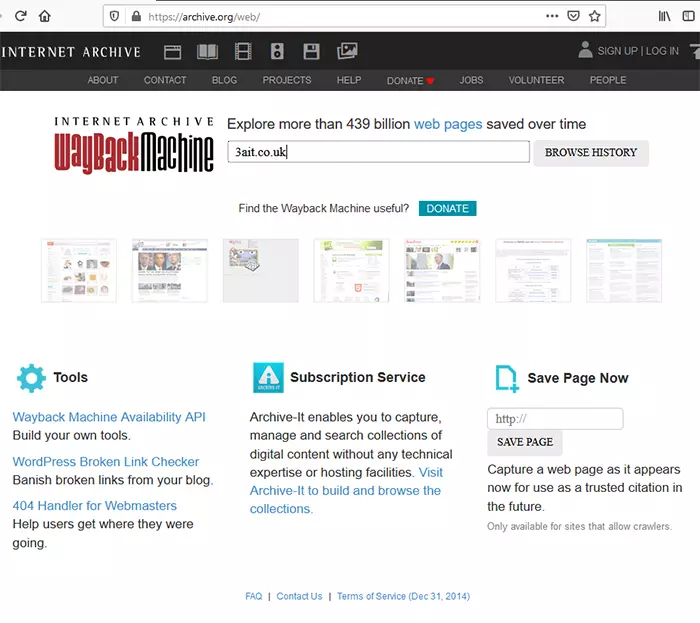
Task: Click the Tools gear icon
Action: pos(31,378)
